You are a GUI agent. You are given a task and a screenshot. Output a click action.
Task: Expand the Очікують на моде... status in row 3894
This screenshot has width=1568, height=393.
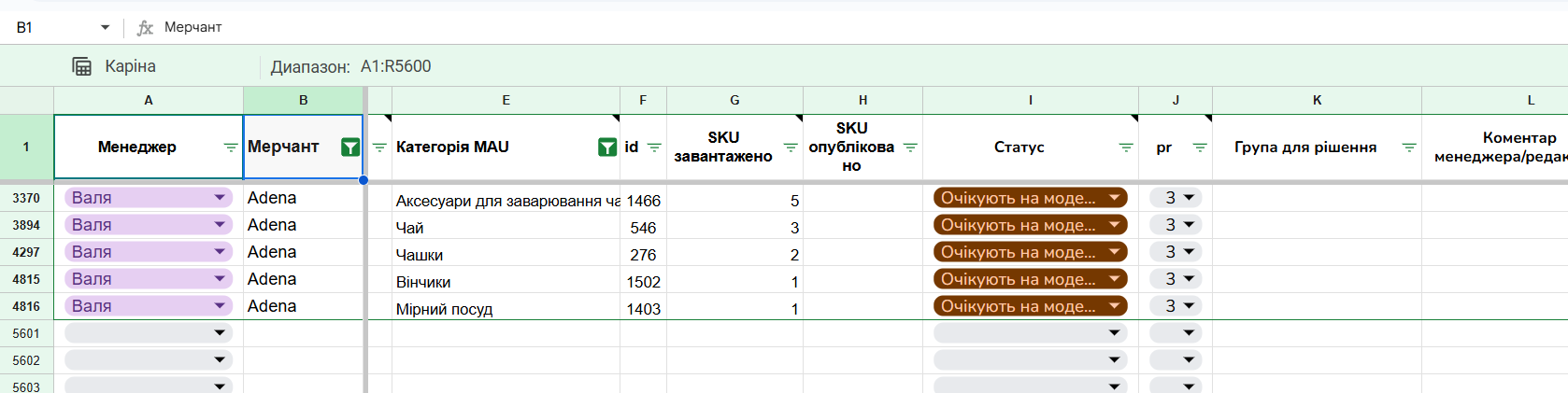tap(1114, 225)
